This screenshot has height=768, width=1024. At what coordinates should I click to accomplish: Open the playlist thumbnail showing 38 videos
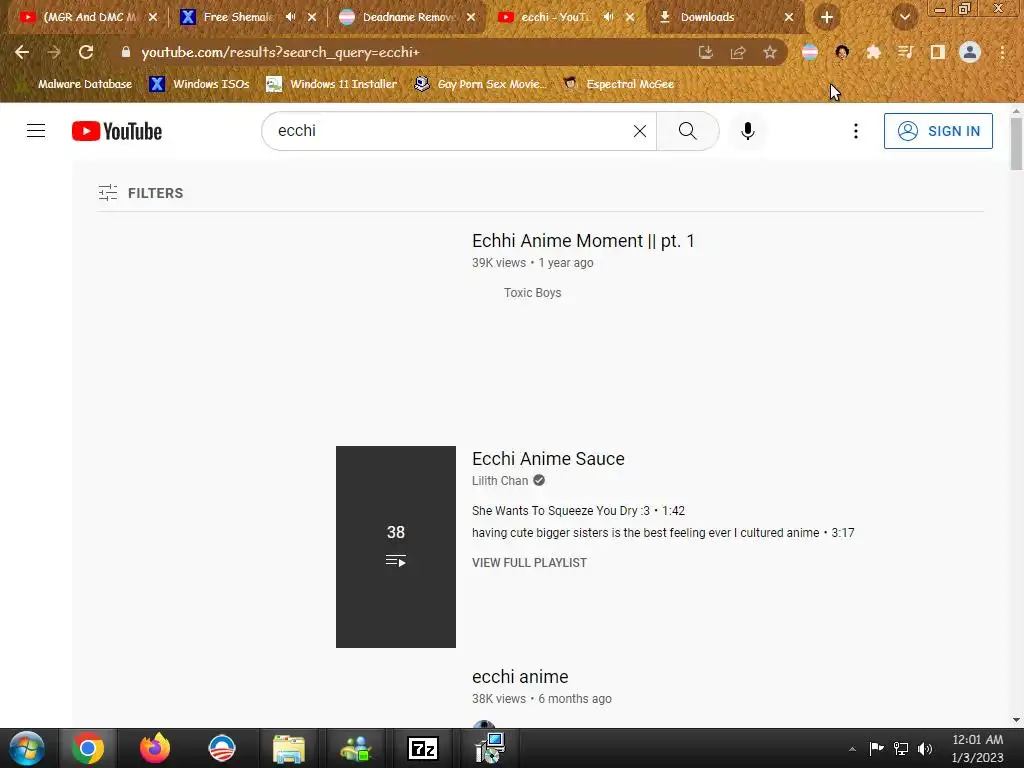tap(396, 547)
